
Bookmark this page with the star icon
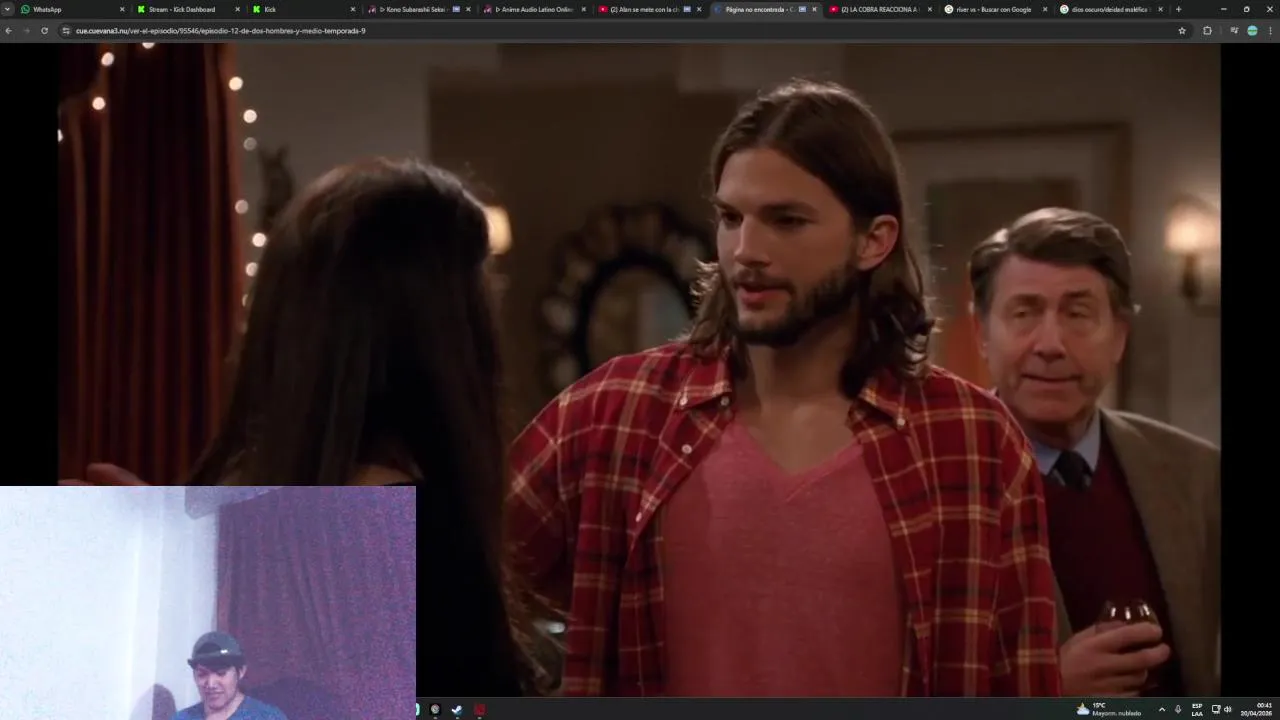(1182, 31)
